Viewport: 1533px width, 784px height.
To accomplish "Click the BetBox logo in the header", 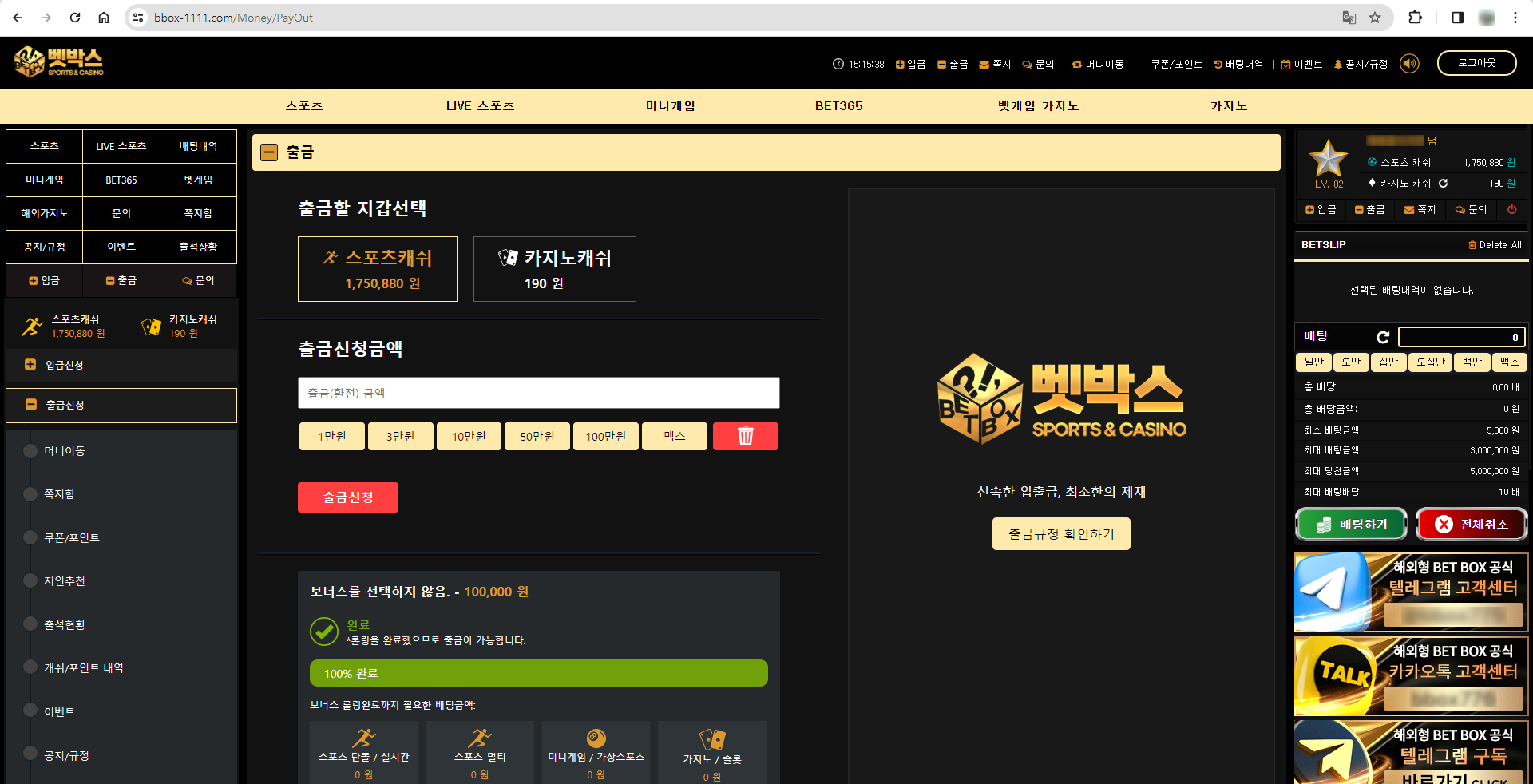I will tap(59, 61).
